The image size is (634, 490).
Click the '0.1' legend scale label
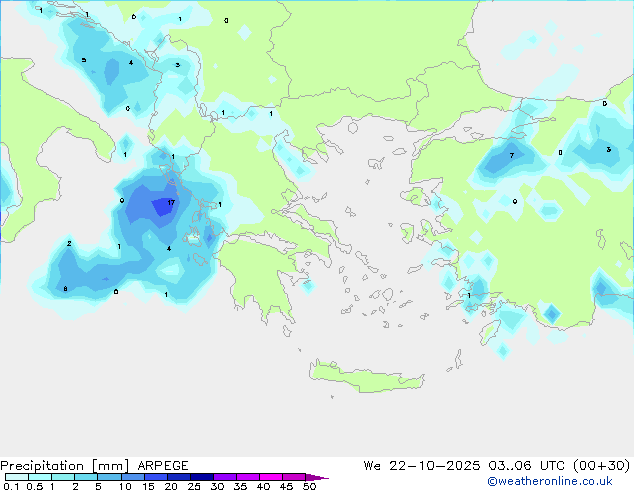11,486
